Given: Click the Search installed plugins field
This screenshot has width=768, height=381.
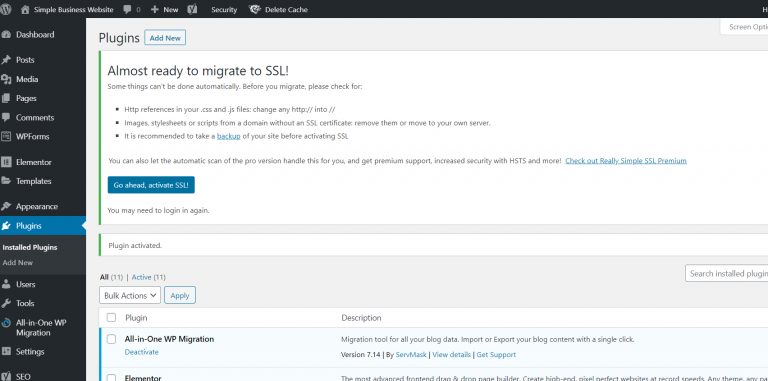Looking at the screenshot, I should pyautogui.click(x=726, y=273).
